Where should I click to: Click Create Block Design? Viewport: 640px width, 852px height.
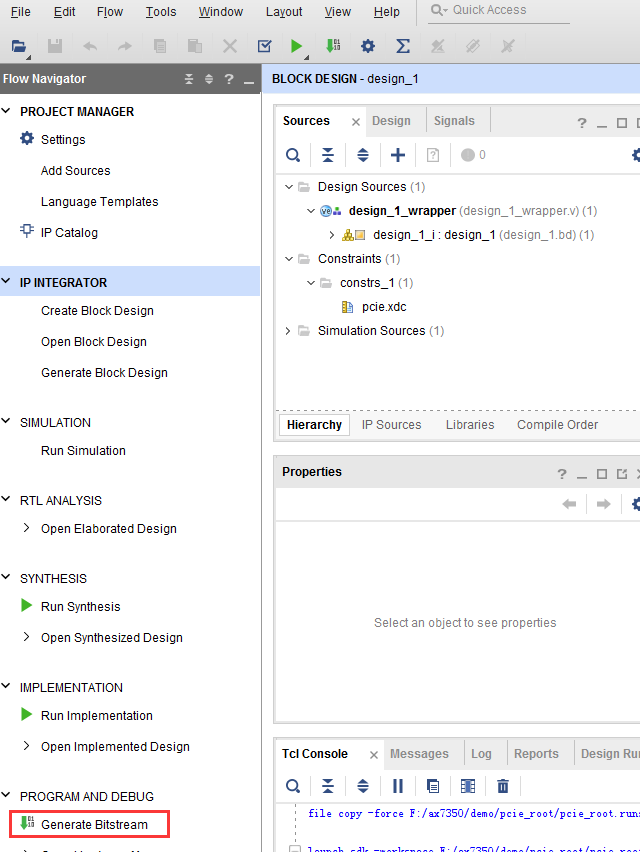(97, 311)
